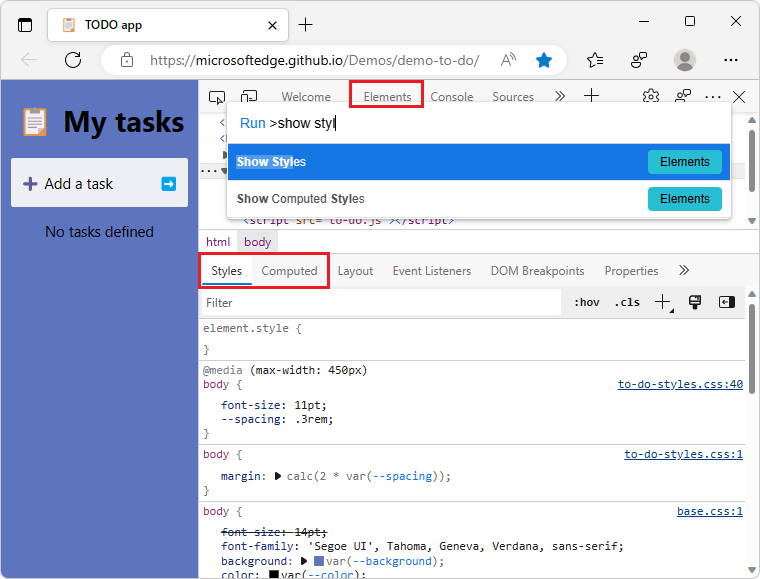This screenshot has height=579, width=760.
Task: Add a new DevTools tool tab
Action: pos(591,96)
